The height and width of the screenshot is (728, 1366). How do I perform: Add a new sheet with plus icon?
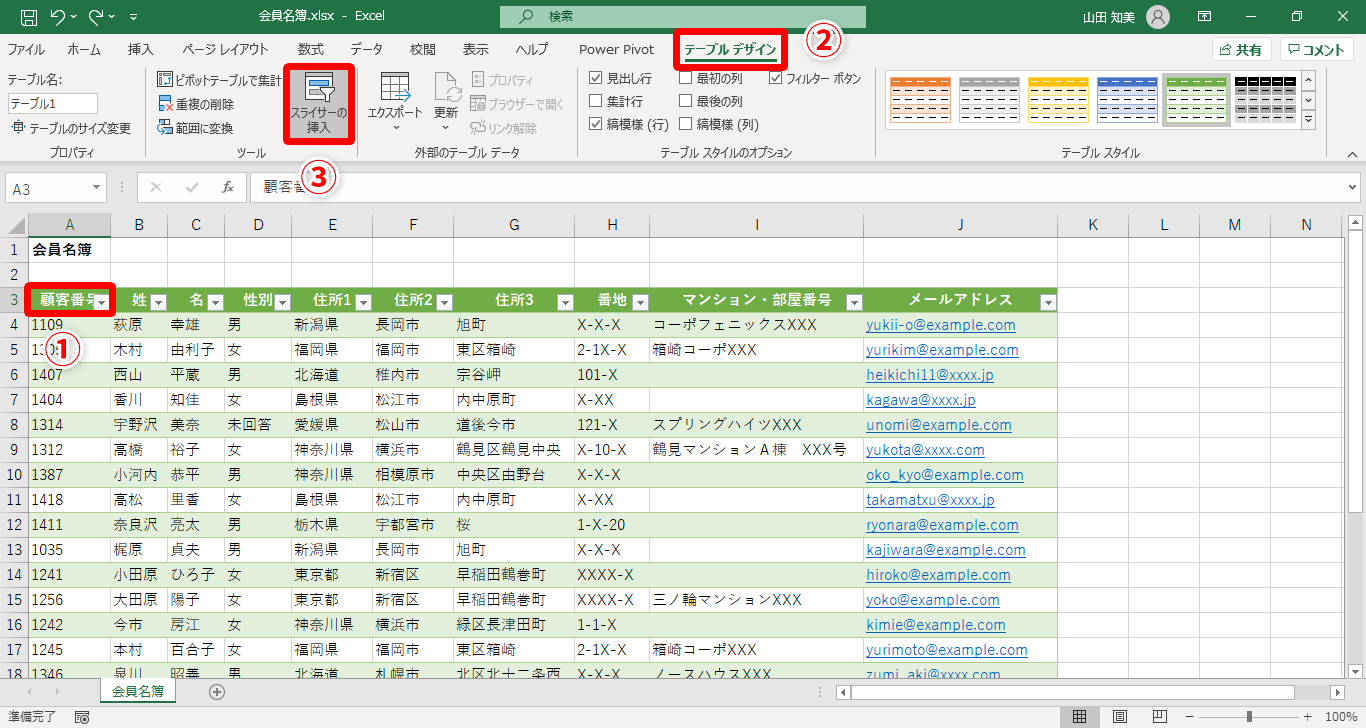217,692
